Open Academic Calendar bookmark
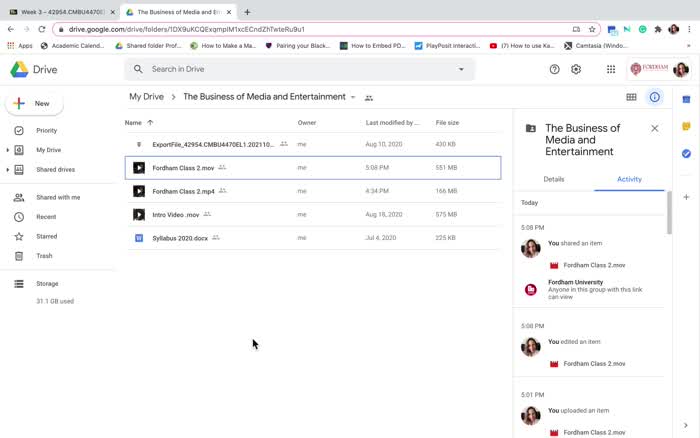 click(72, 46)
